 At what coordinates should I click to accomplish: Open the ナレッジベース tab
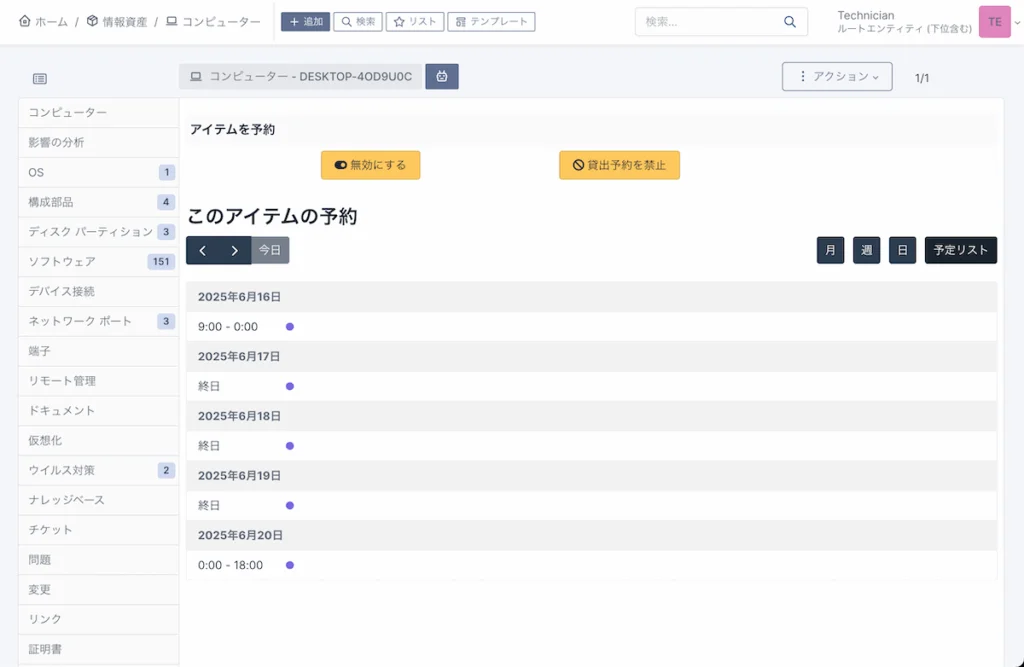(99, 500)
